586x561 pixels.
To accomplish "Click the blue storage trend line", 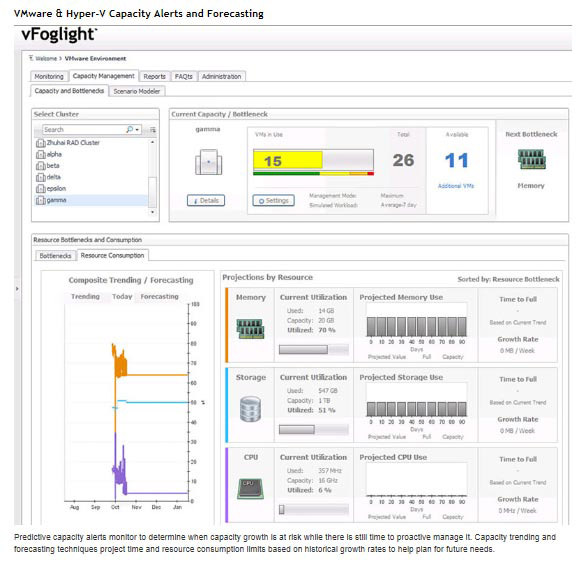I will pyautogui.click(x=157, y=402).
